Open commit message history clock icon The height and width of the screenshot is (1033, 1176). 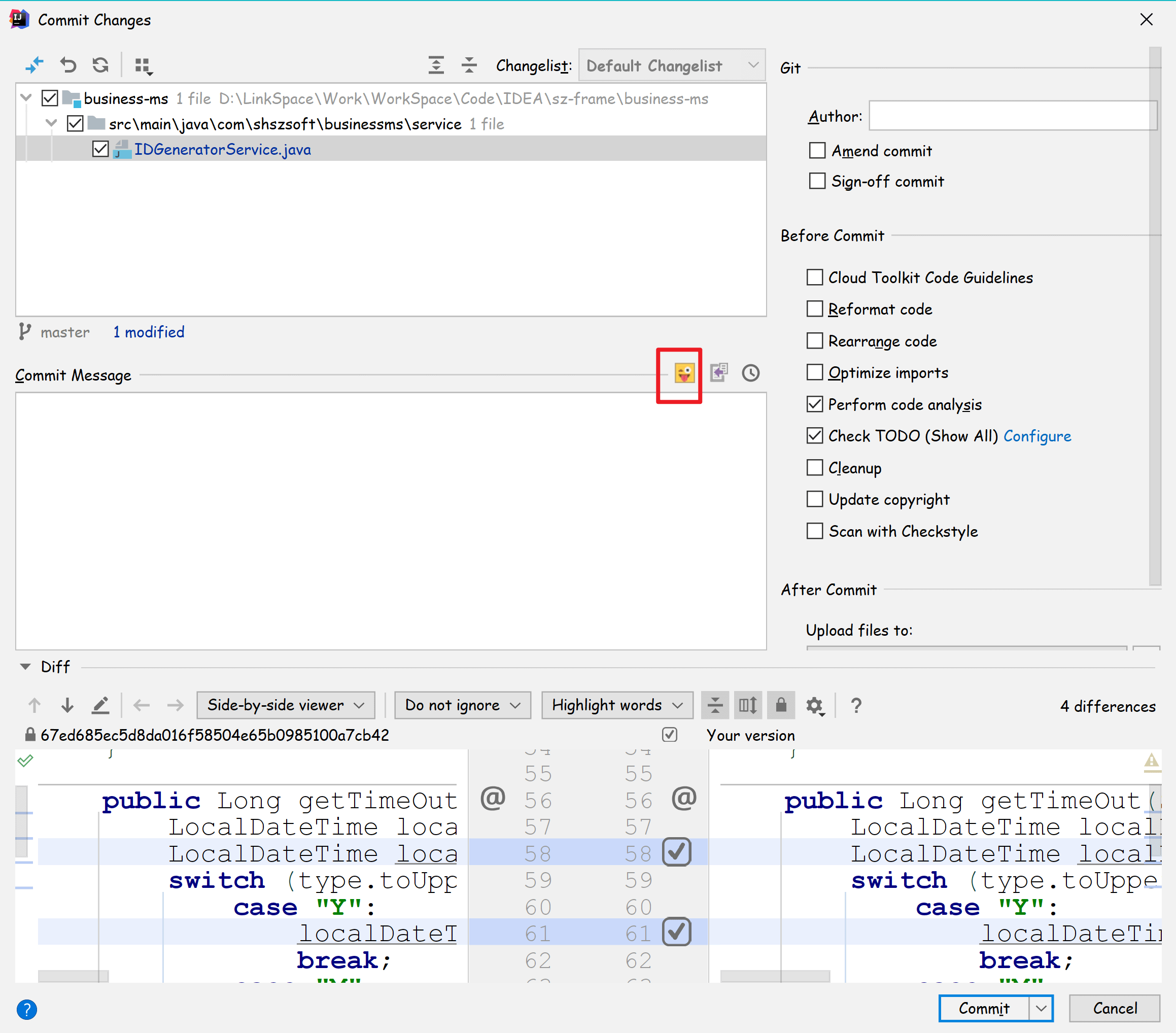[750, 373]
